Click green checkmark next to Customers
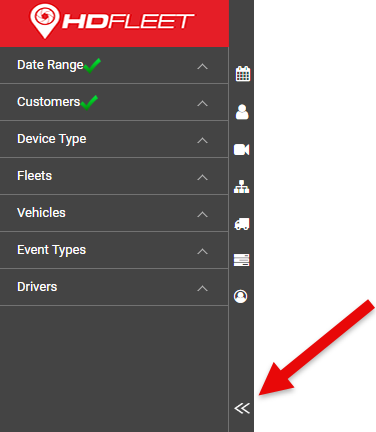Screen dimensions: 376x432 [89, 102]
